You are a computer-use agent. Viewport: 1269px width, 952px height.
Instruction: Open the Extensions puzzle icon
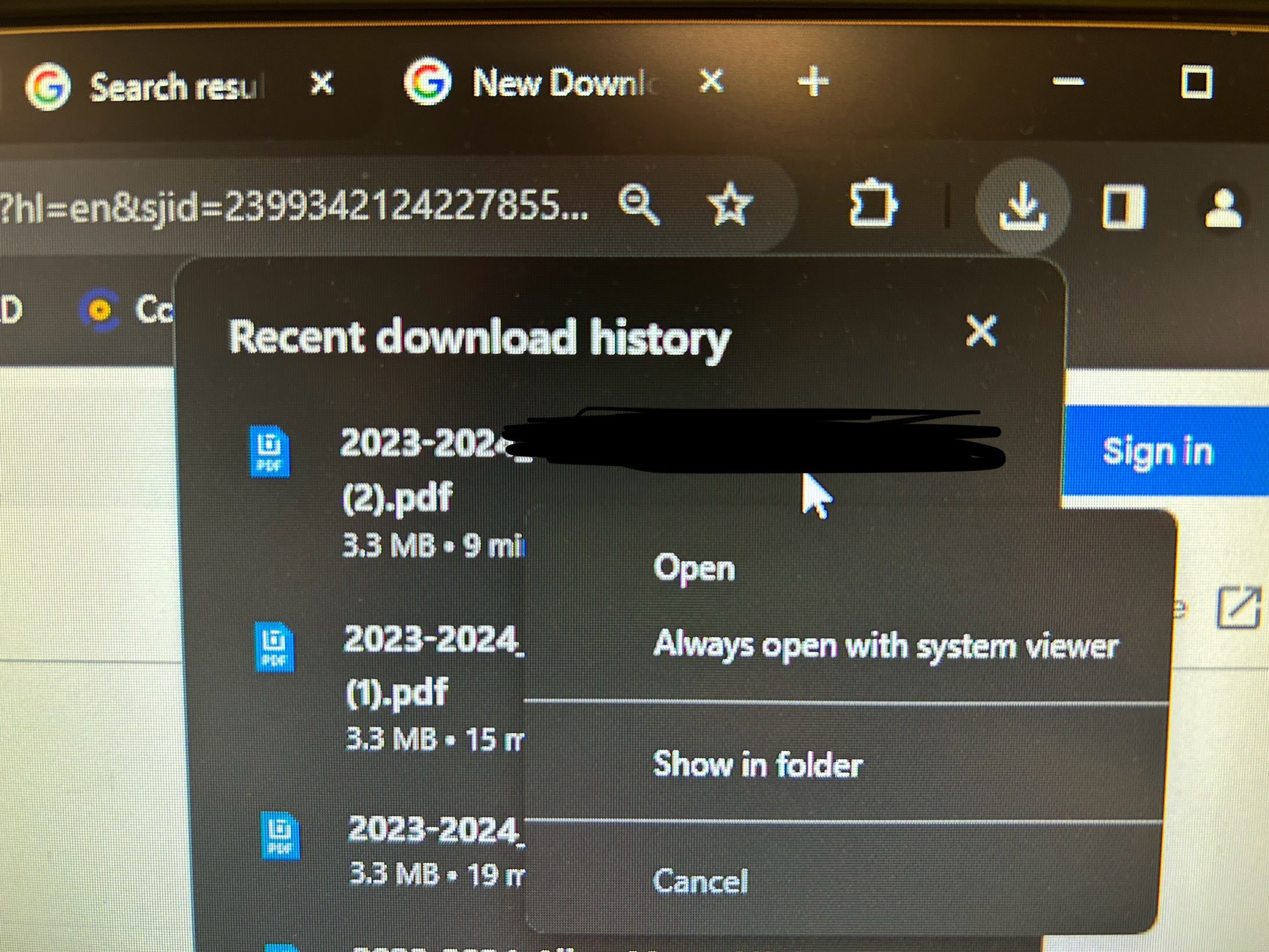click(x=872, y=204)
